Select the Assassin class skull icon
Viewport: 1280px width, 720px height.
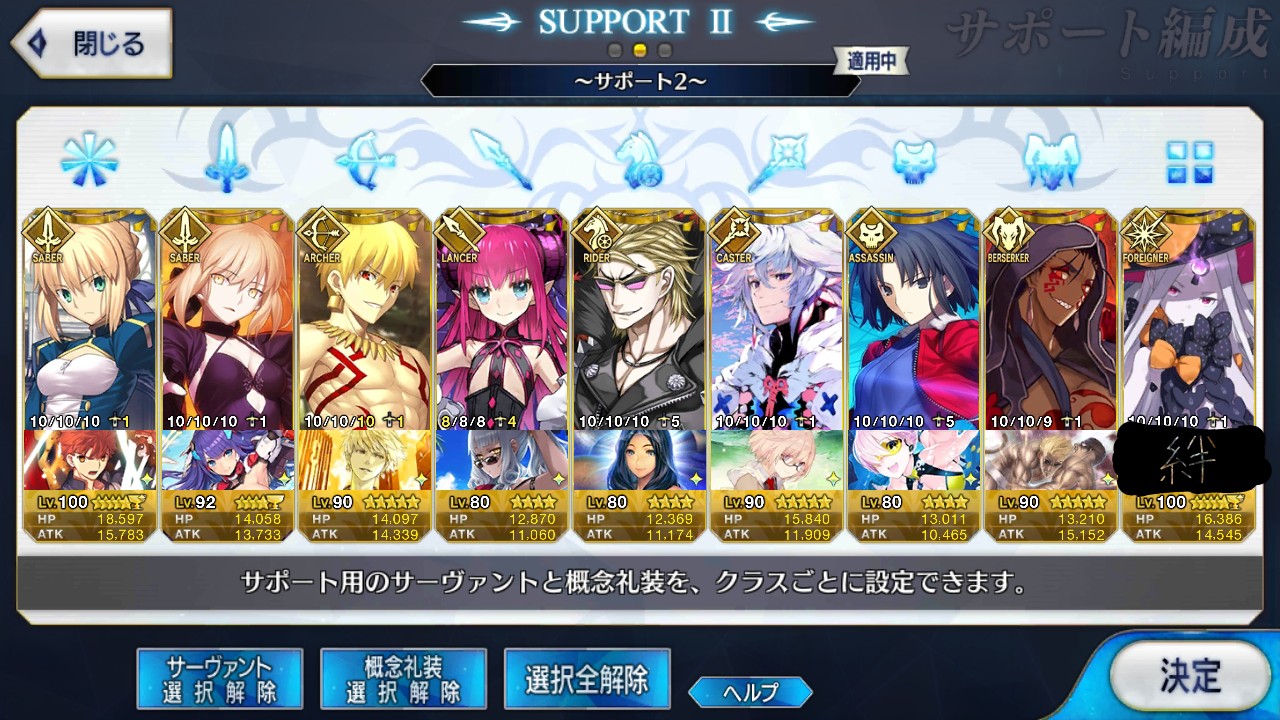pos(912,161)
